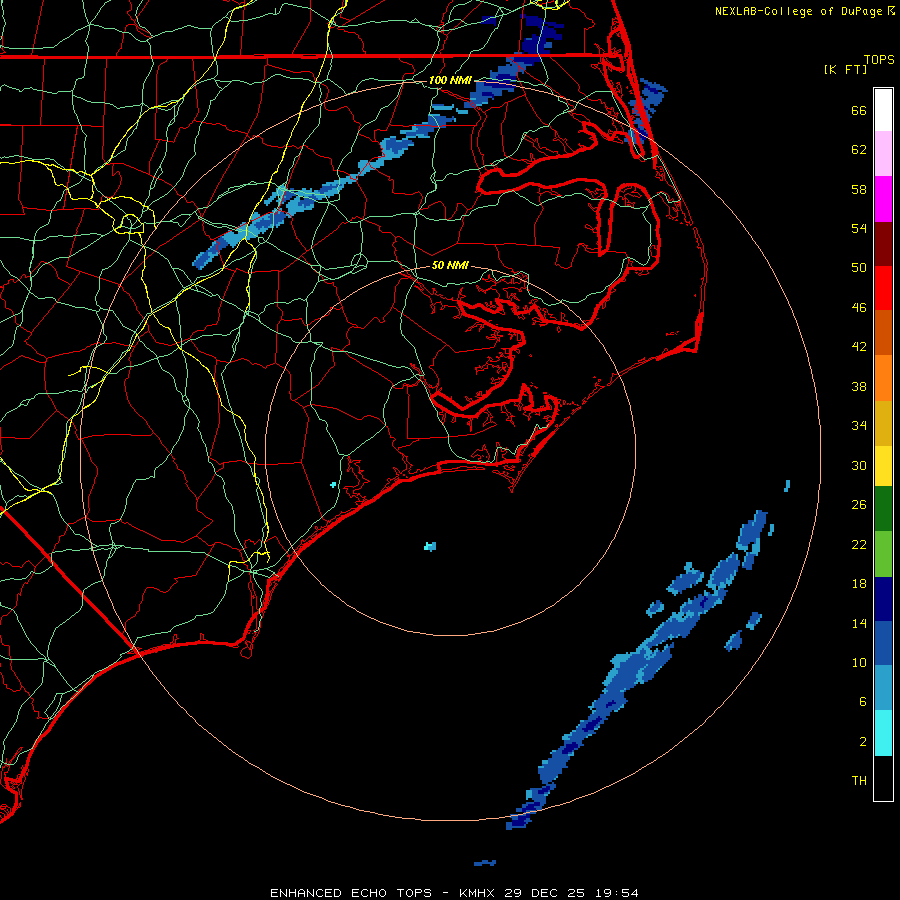Click the "TOPS" legend heading
The height and width of the screenshot is (900, 900).
point(879,60)
